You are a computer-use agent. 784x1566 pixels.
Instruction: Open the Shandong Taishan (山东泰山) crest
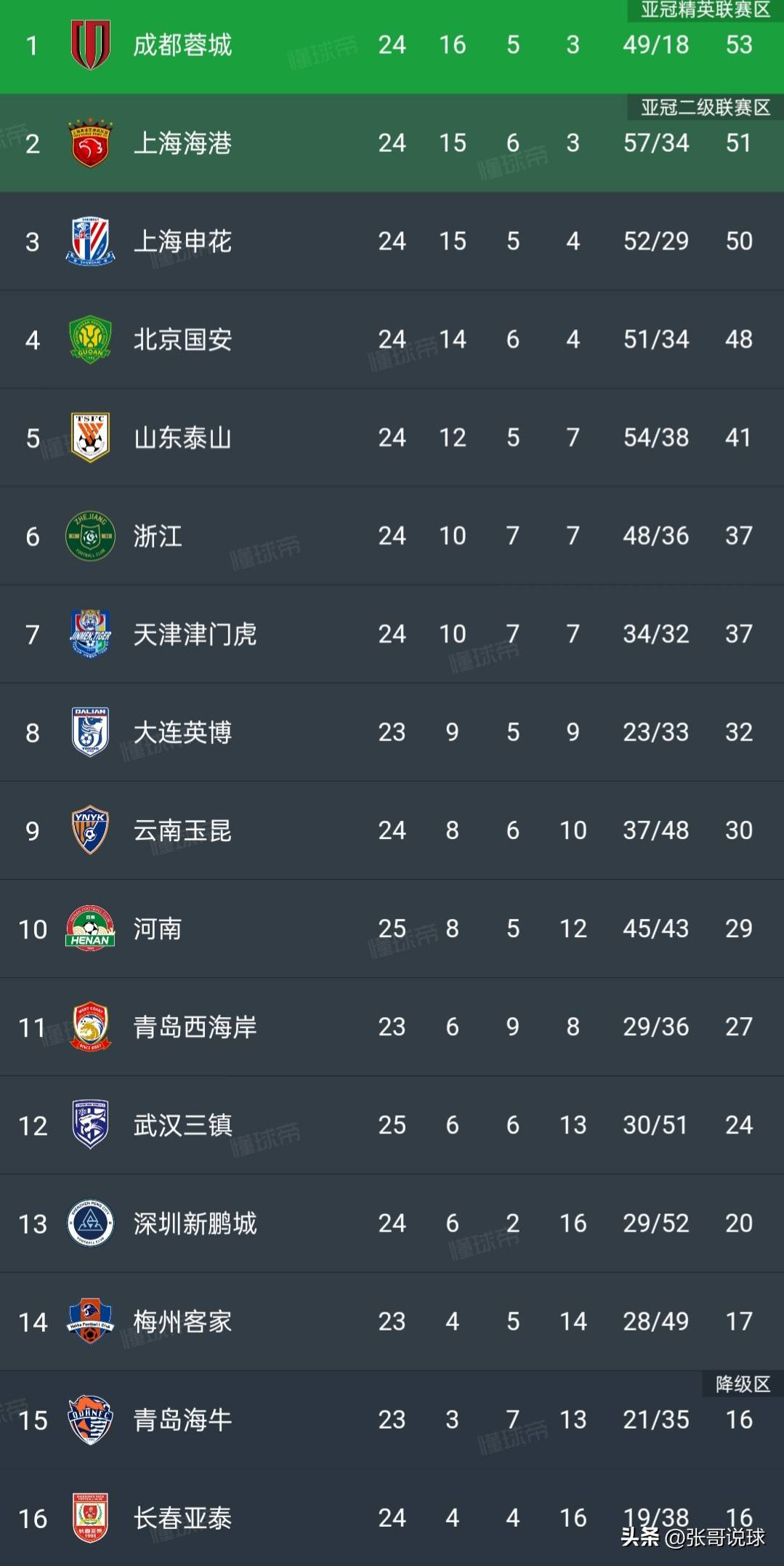tap(90, 438)
